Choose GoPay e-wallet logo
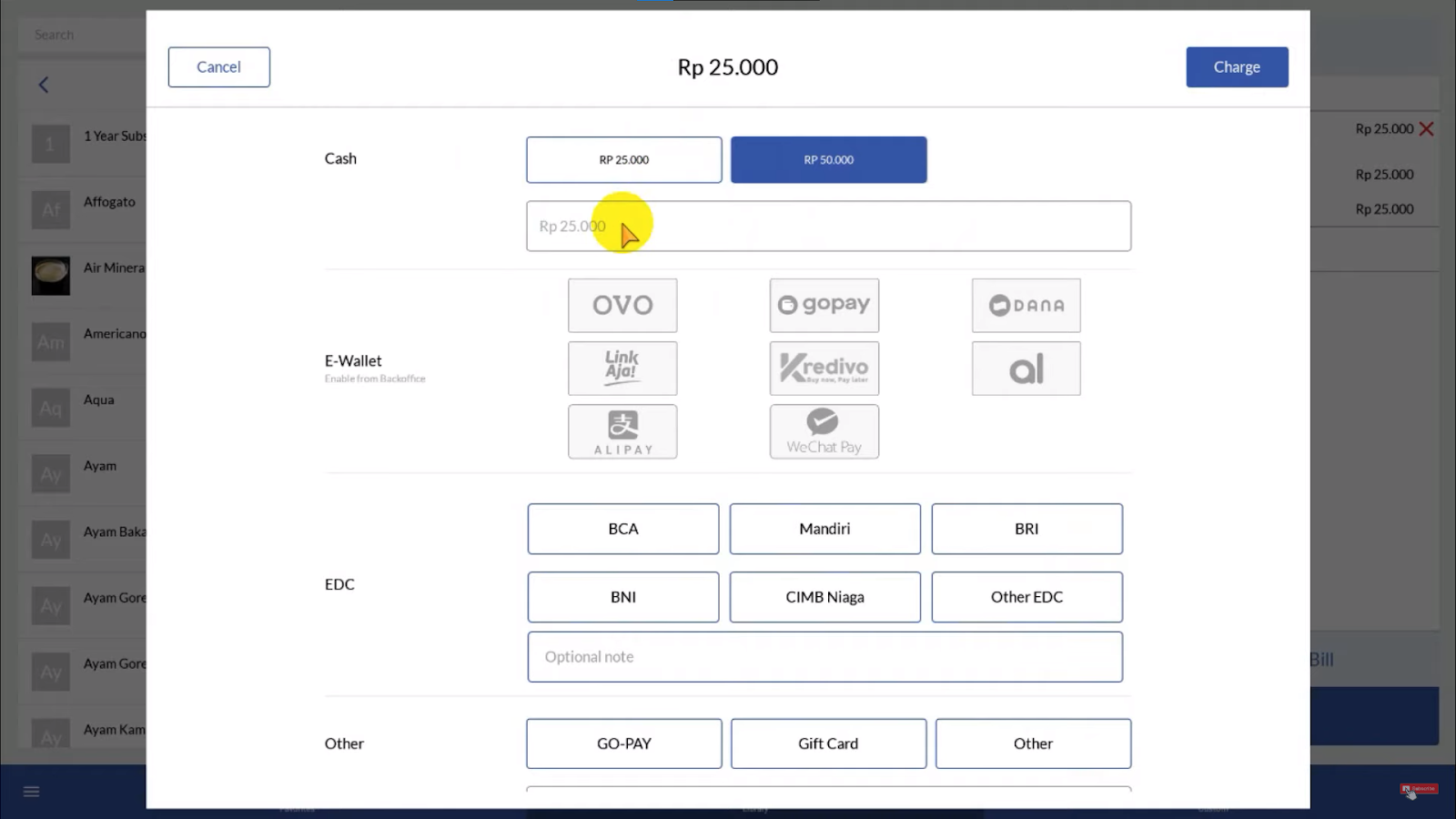1456x819 pixels. tap(824, 305)
